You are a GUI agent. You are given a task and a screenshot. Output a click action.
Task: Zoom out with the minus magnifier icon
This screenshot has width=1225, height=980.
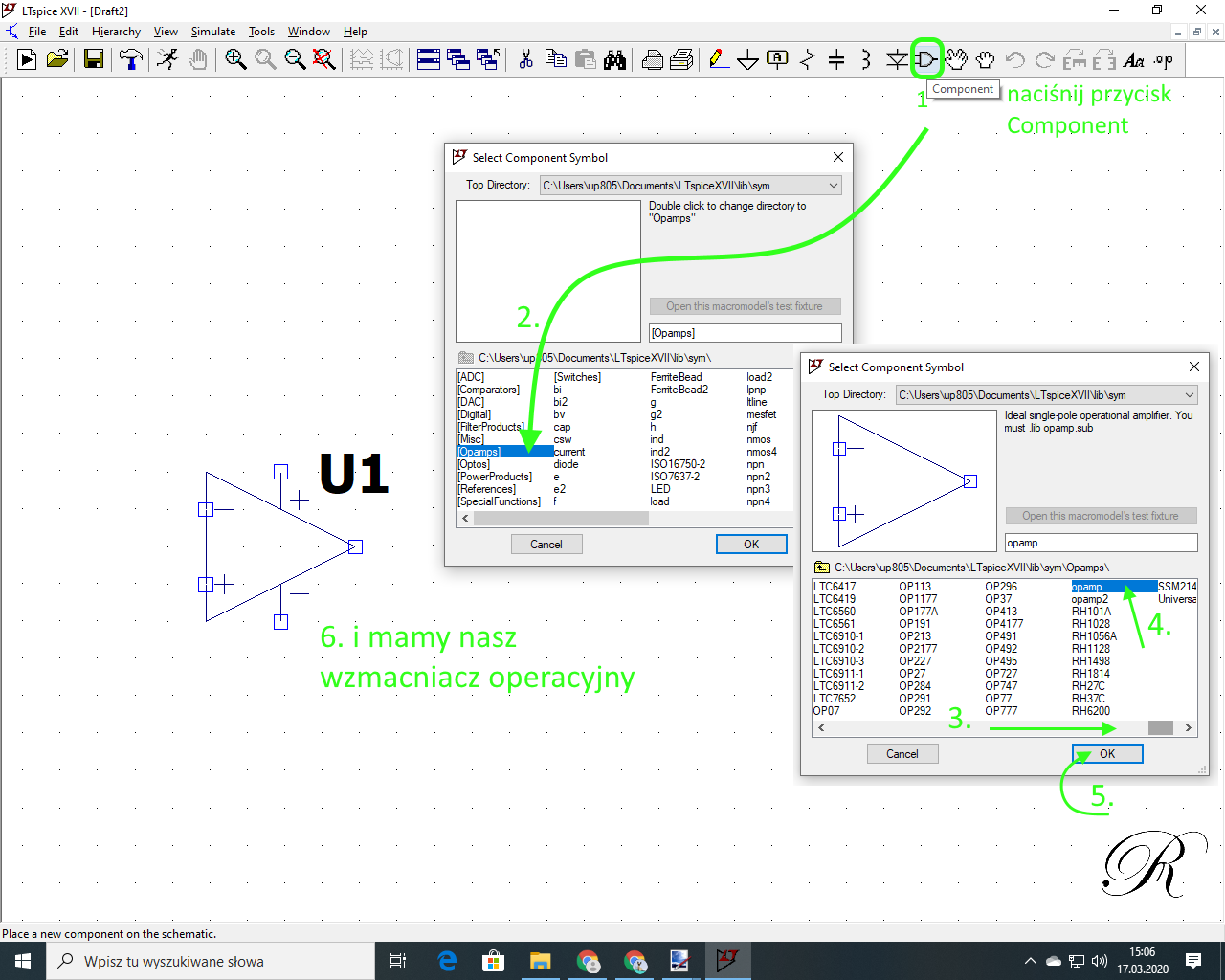[295, 59]
